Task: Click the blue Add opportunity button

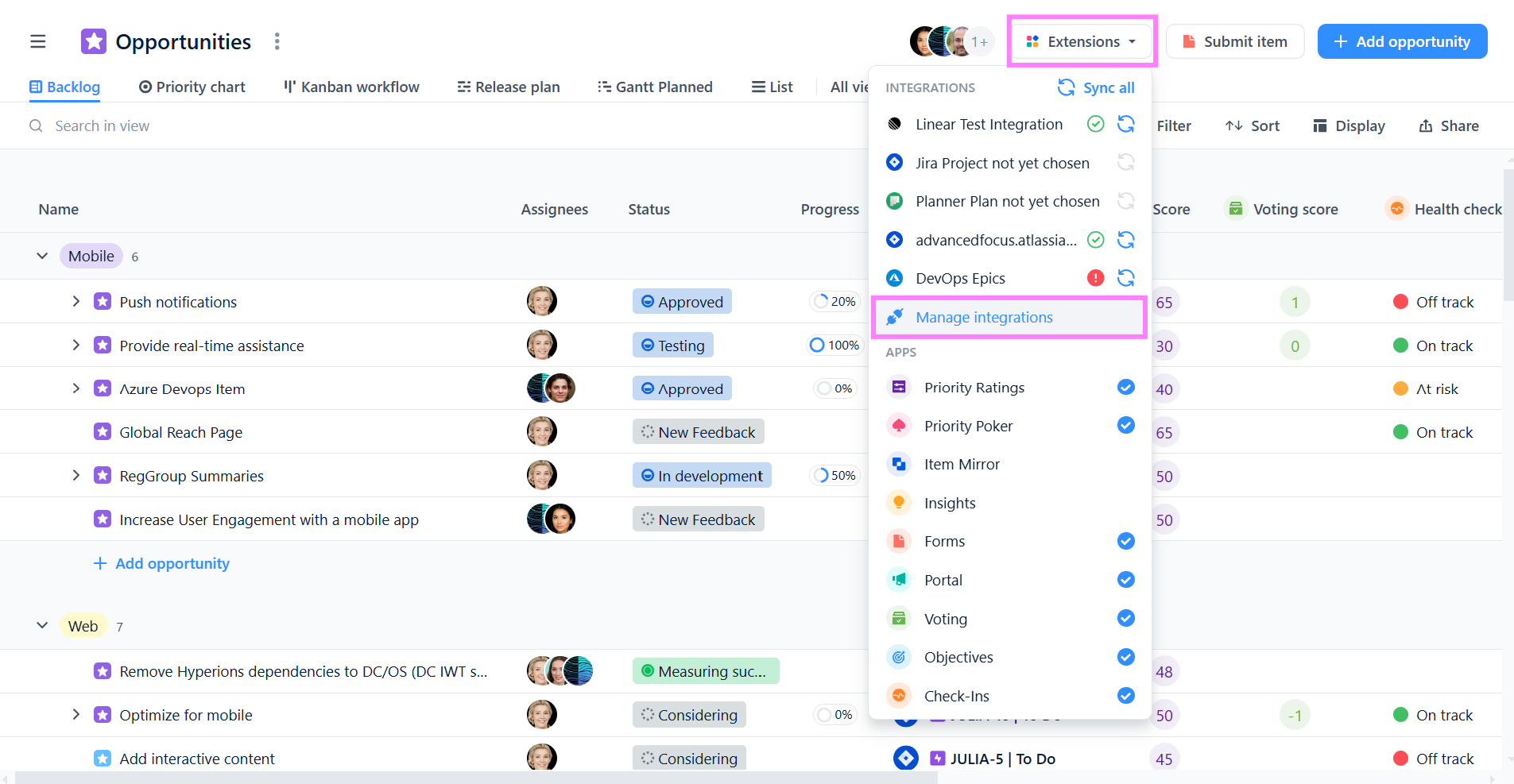Action: (x=1402, y=41)
